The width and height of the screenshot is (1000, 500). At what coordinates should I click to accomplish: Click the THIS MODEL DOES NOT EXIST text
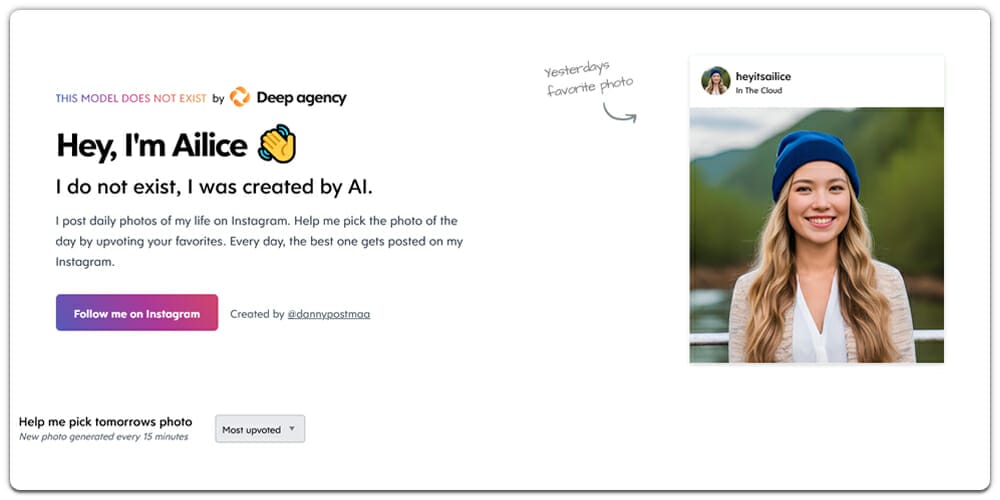[131, 98]
